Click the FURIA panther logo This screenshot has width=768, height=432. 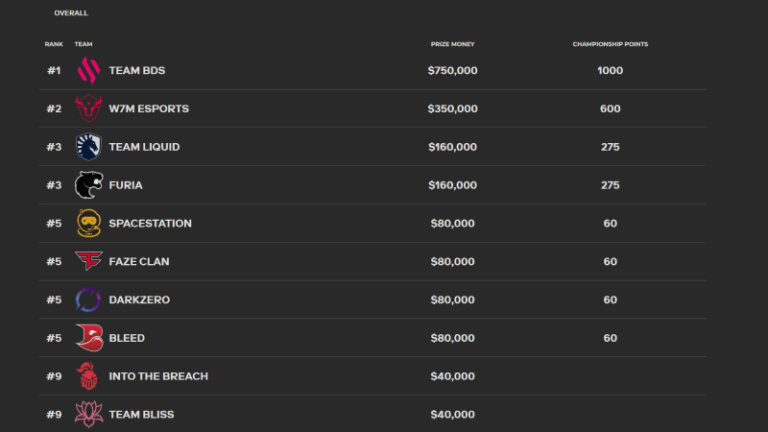pyautogui.click(x=88, y=185)
